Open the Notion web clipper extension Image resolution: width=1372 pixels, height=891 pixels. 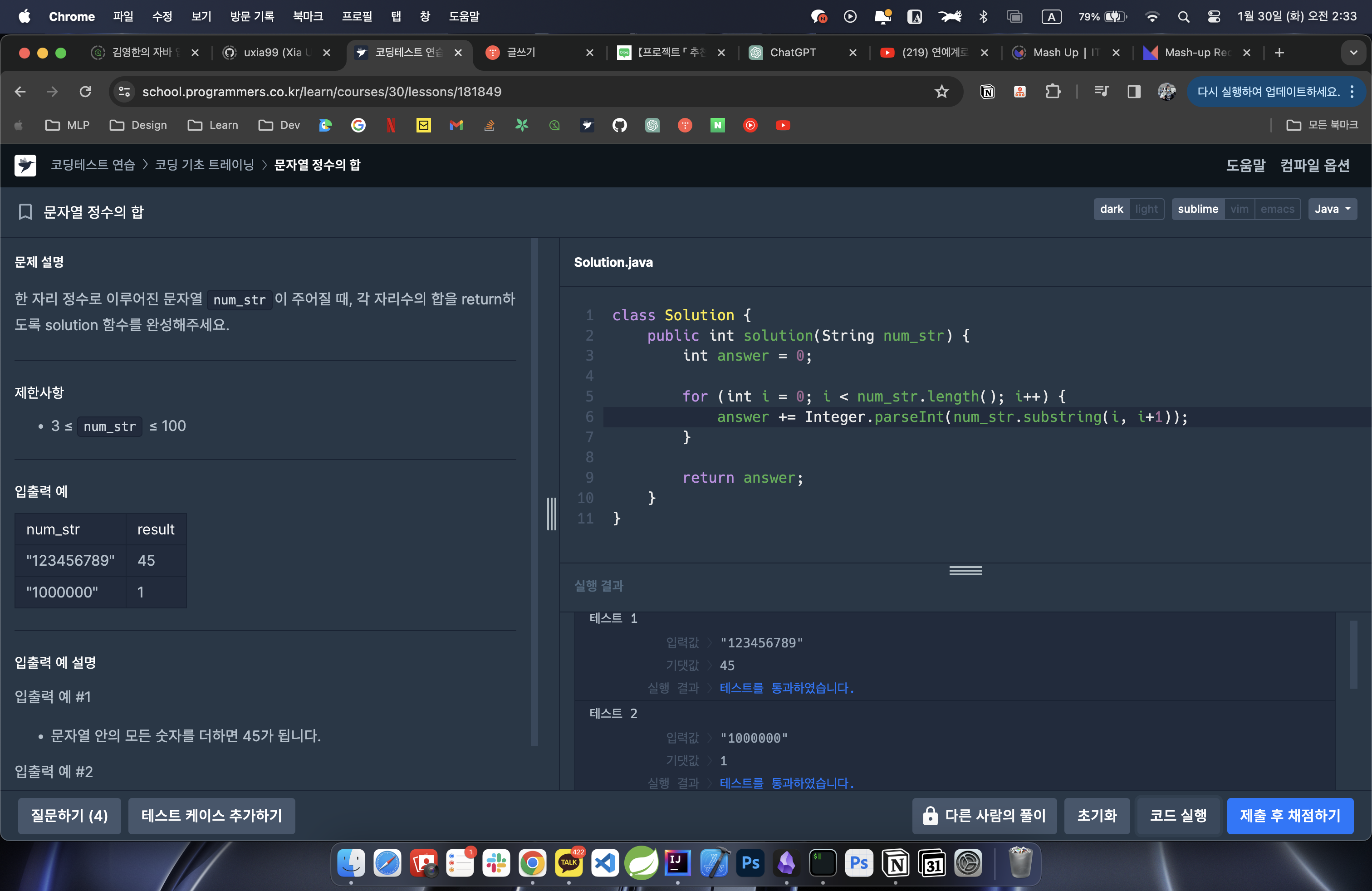pyautogui.click(x=987, y=92)
